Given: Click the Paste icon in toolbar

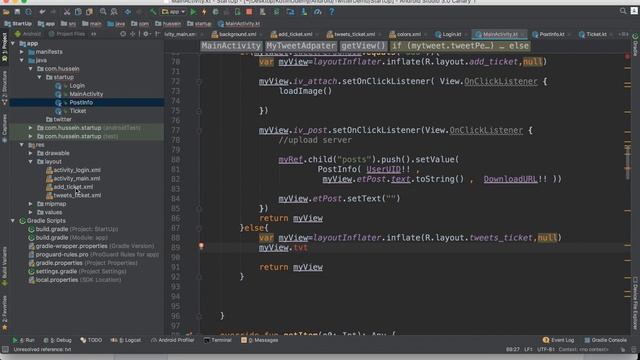Looking at the screenshot, I should pos(89,12).
